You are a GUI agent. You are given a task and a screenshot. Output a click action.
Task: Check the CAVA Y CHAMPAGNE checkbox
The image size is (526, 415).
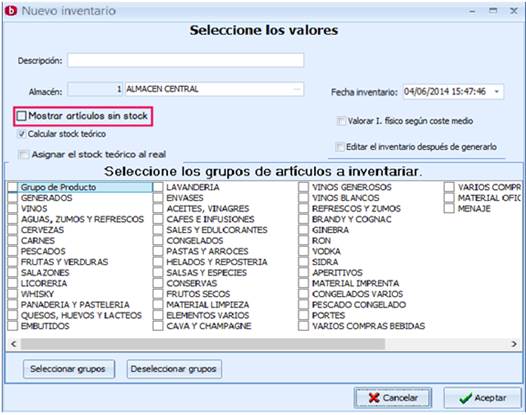click(x=158, y=326)
